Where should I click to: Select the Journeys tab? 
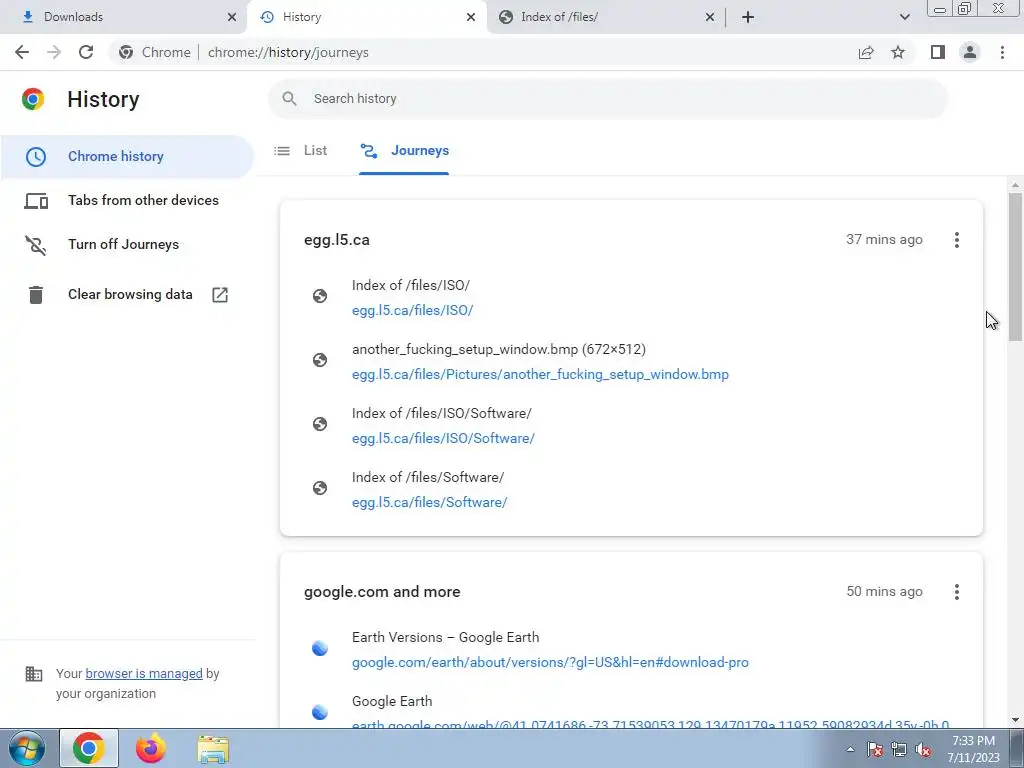click(x=404, y=151)
